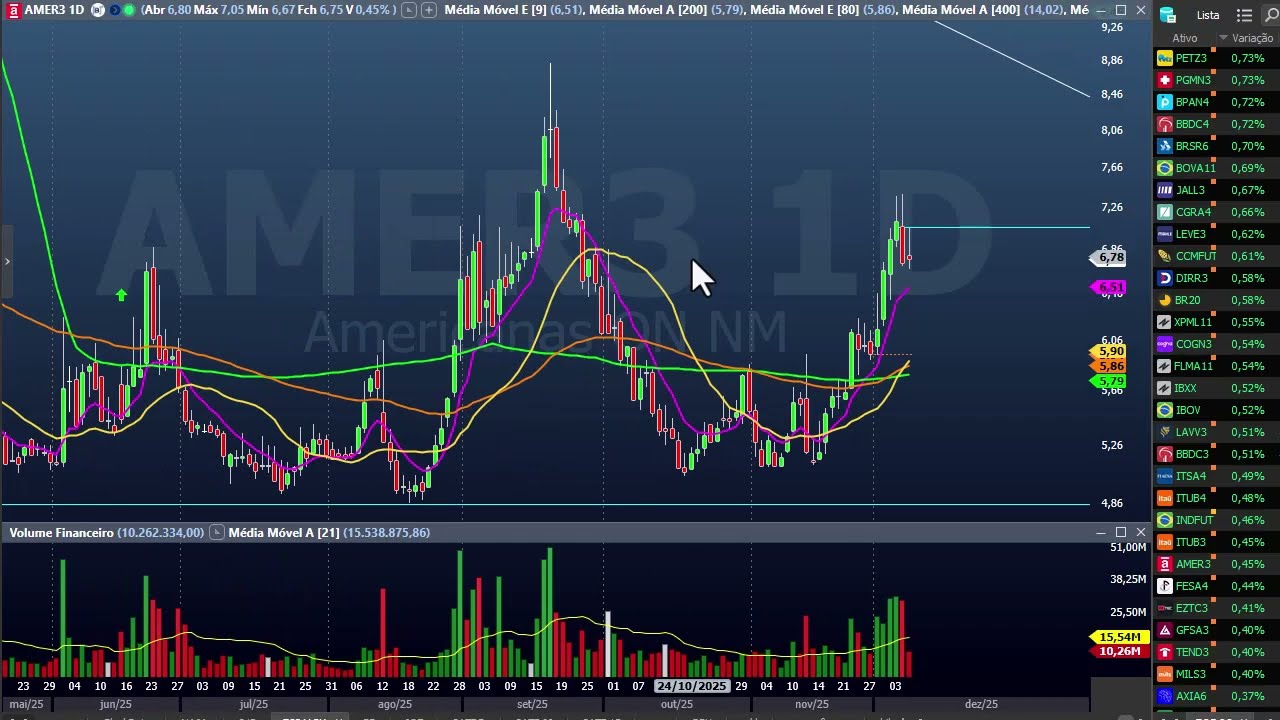Click the 6,78 current price tag
The height and width of the screenshot is (720, 1280).
[1109, 258]
